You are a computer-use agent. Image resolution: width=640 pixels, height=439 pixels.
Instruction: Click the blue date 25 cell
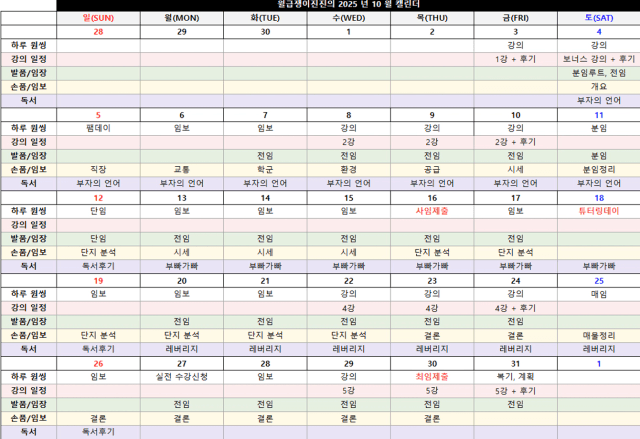coord(599,281)
